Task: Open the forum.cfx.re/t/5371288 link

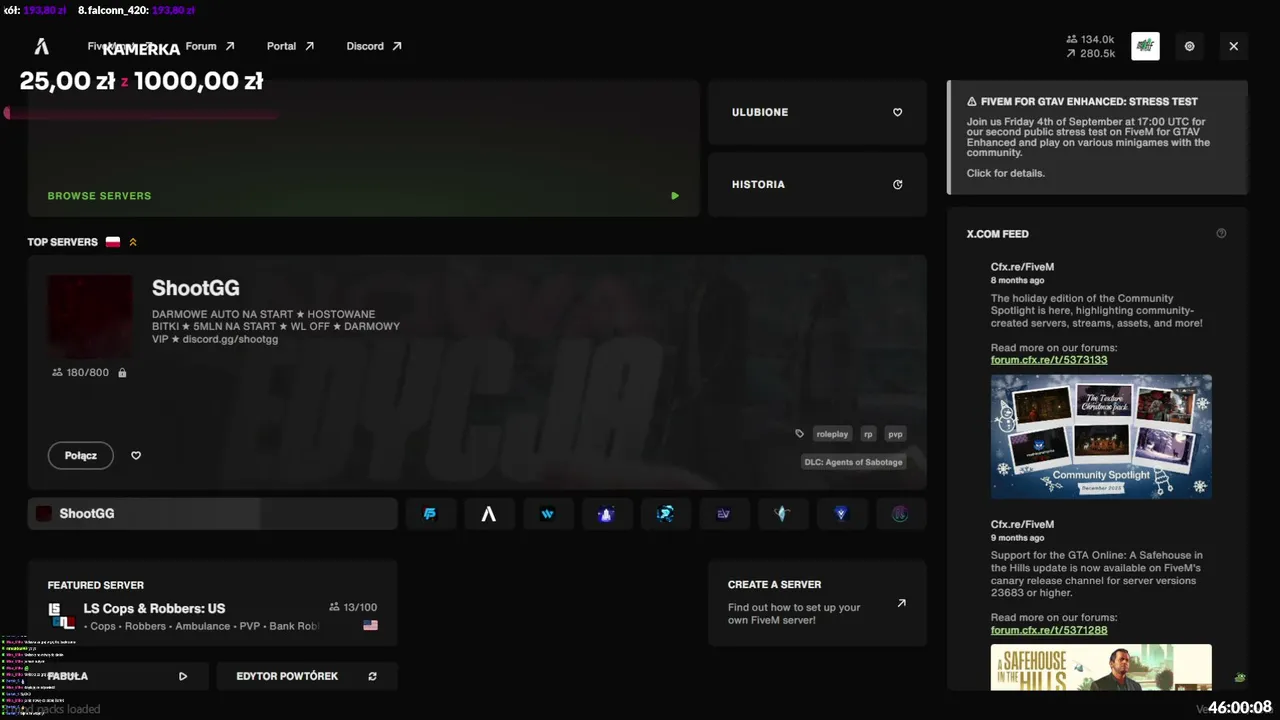Action: pos(1049,630)
